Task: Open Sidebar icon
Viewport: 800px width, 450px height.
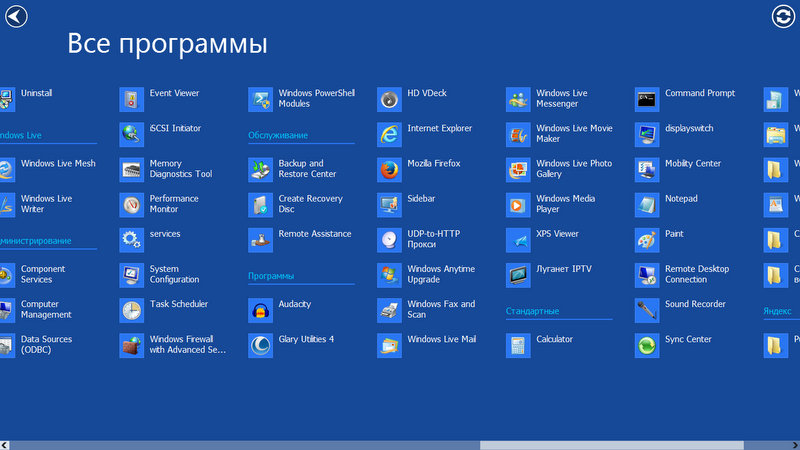Action: pos(389,205)
